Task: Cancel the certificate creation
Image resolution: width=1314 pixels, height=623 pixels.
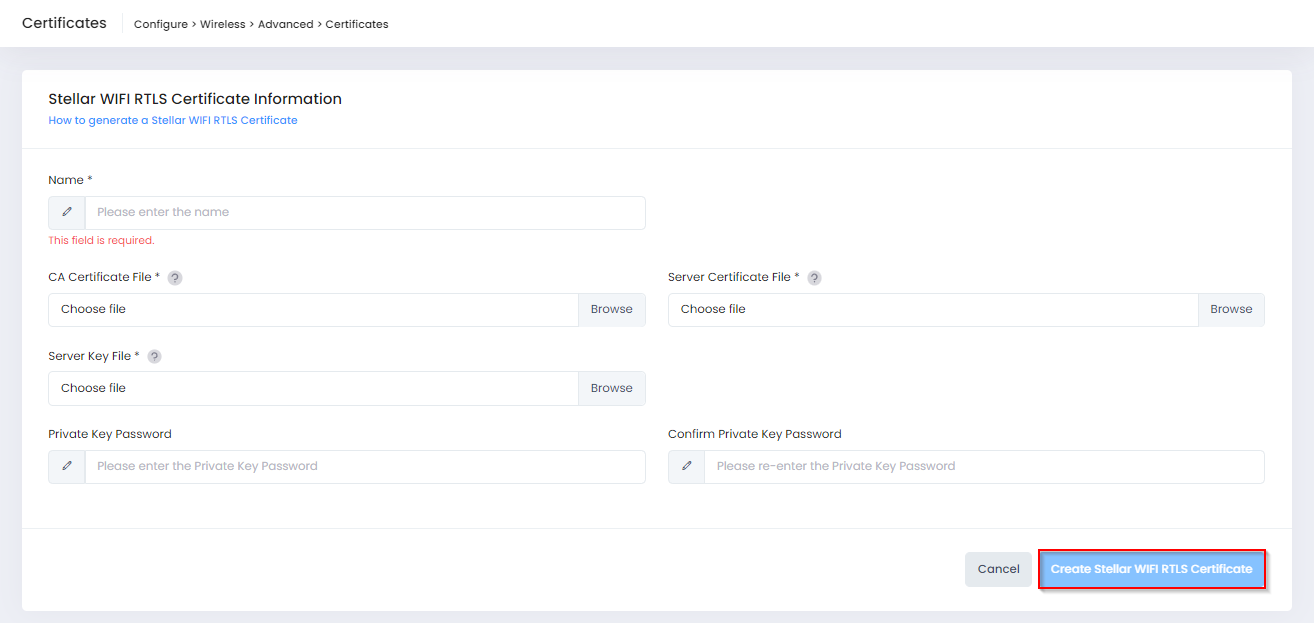Action: 998,569
